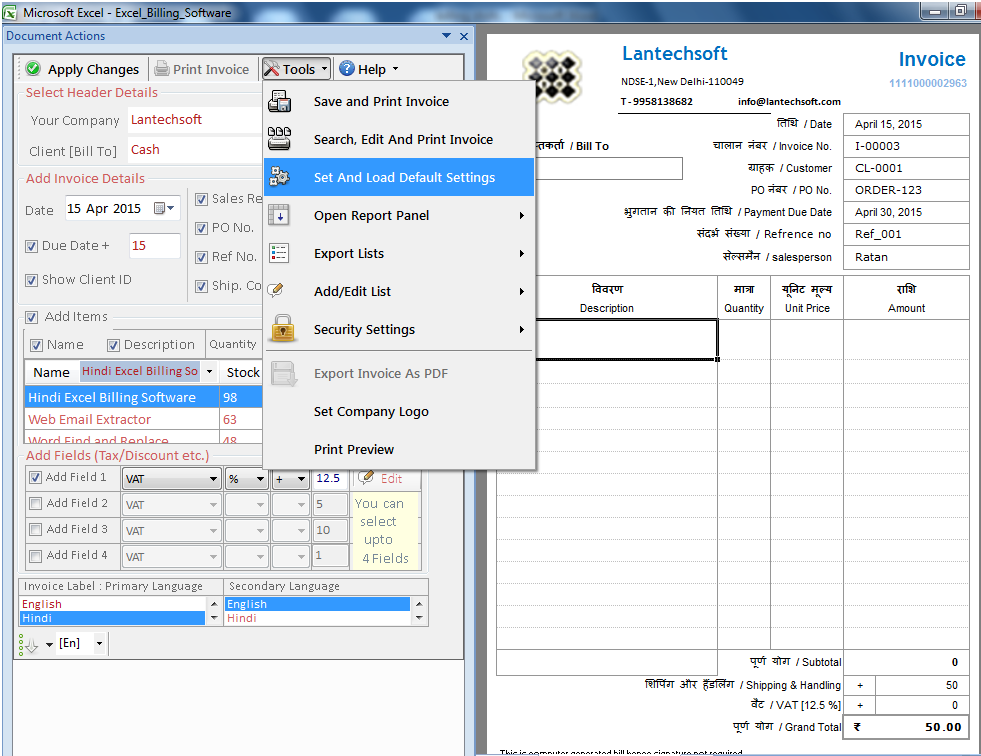Click the Set And Load Default Settings gear icon
This screenshot has width=981, height=756.
pos(280,177)
